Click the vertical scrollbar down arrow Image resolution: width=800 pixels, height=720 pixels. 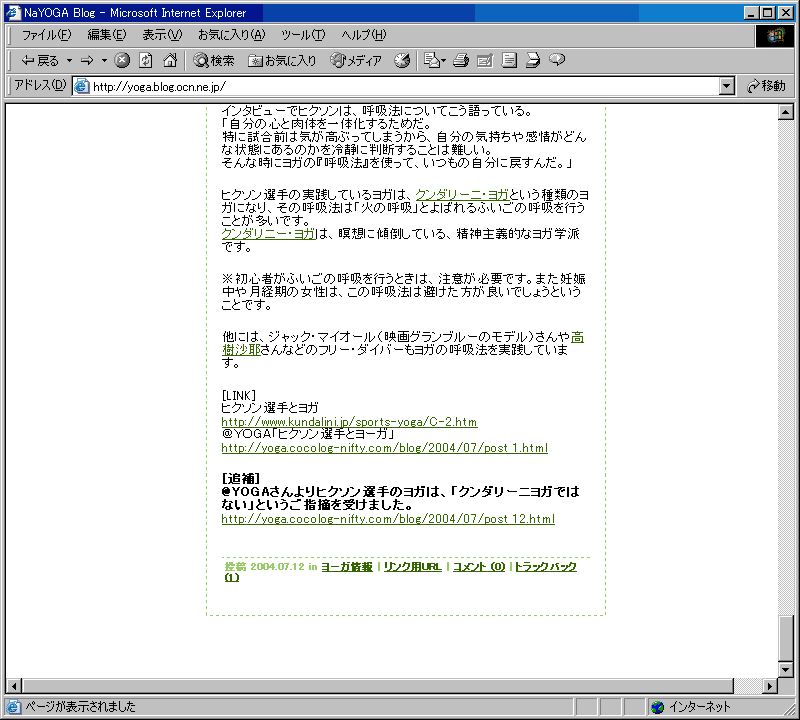786,669
